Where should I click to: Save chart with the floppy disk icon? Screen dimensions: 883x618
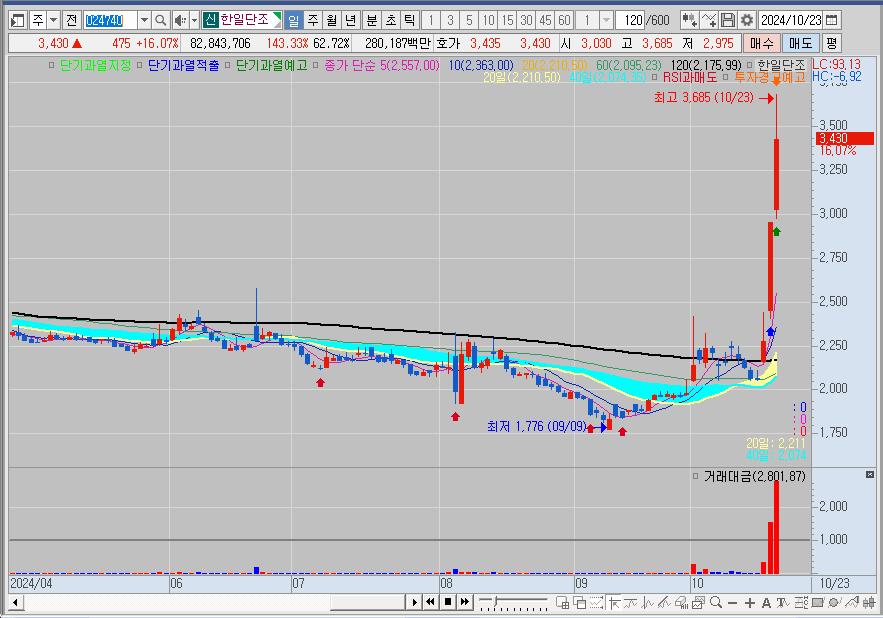[728, 21]
